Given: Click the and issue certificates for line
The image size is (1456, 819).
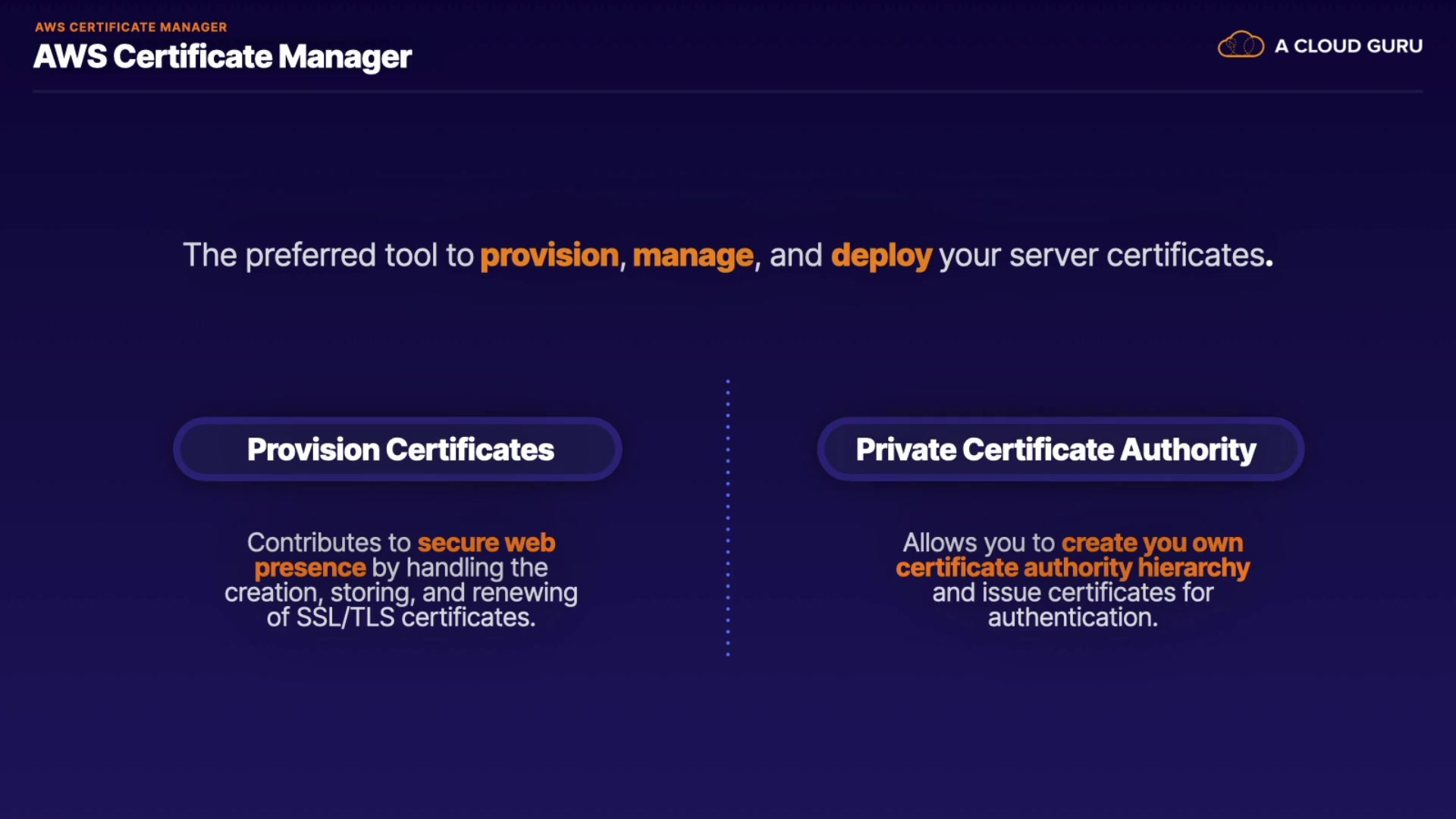Looking at the screenshot, I should (x=1072, y=592).
